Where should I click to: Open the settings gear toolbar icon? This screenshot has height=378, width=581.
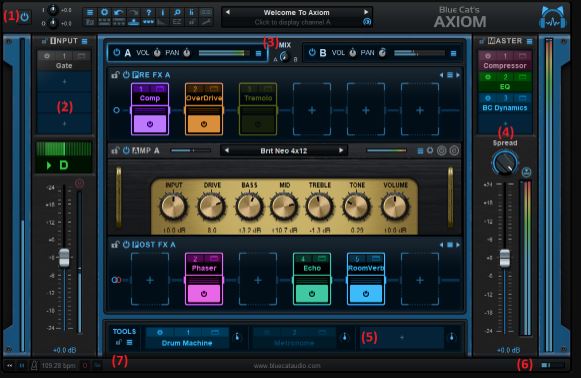(x=104, y=12)
